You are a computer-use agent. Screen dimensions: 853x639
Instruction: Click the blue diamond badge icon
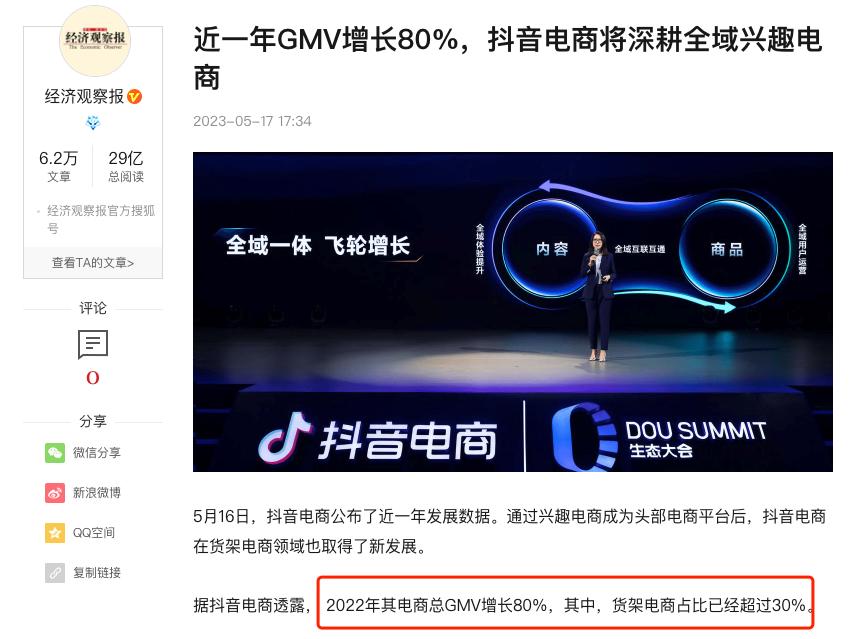click(x=93, y=123)
